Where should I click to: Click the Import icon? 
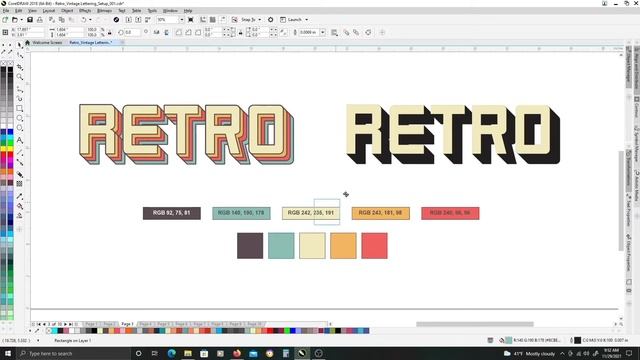pos(129,20)
